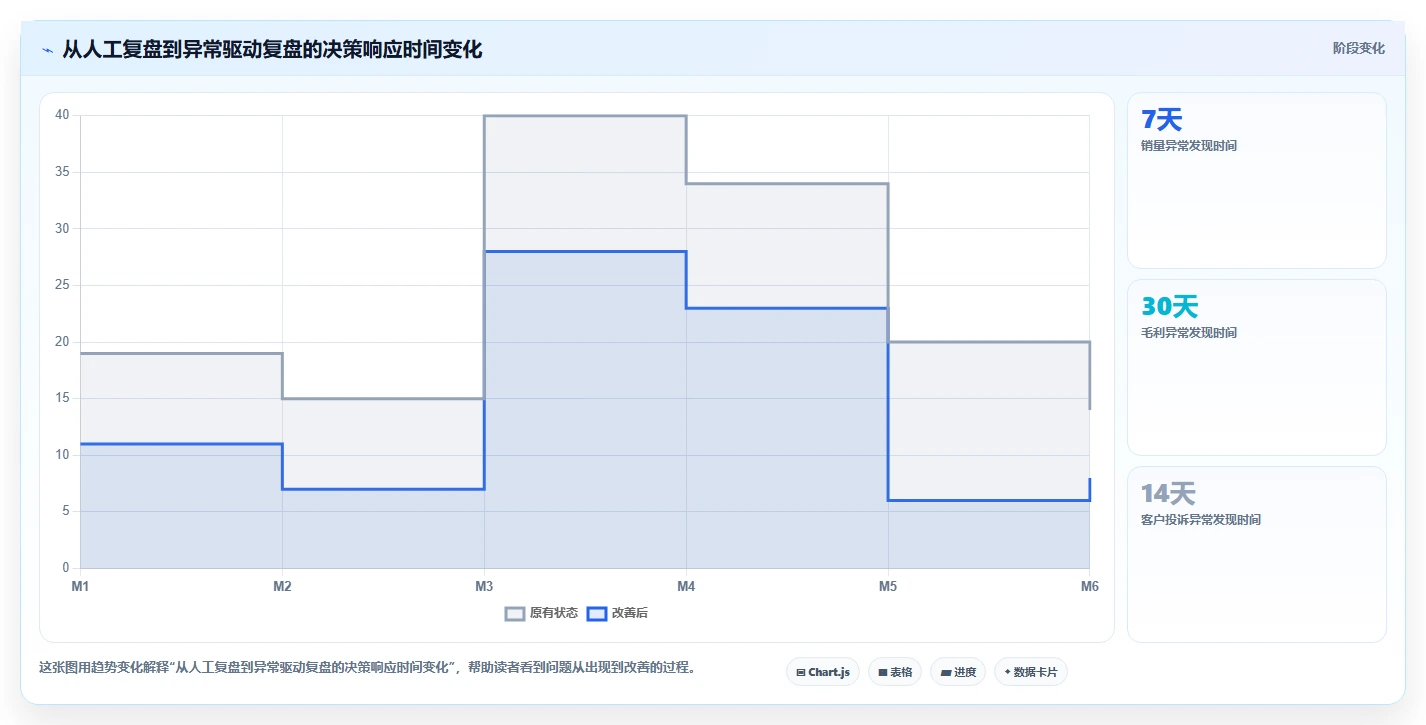Click the Chart.js tag
Viewport: 1426px width, 725px height.
pos(823,672)
